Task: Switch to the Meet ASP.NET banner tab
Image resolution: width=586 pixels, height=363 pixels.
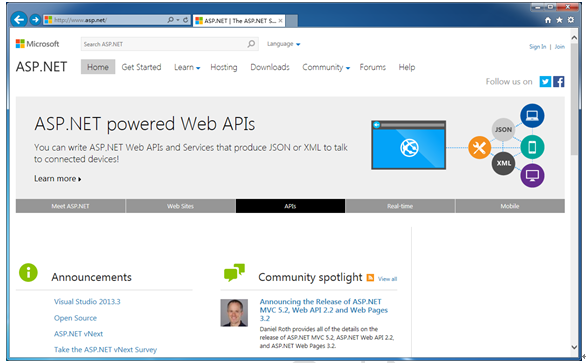Action: (70, 206)
